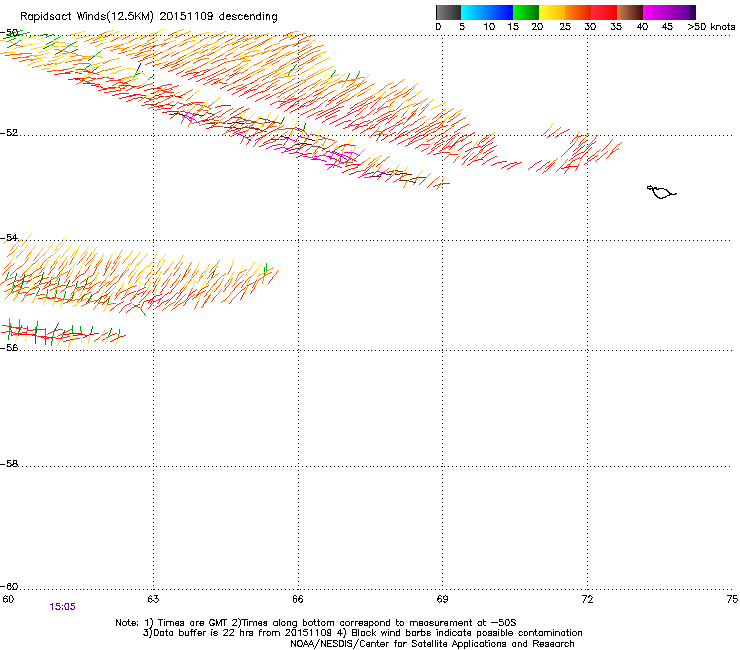
Task: Click the '-52' latitude label
Action: [x=9, y=133]
